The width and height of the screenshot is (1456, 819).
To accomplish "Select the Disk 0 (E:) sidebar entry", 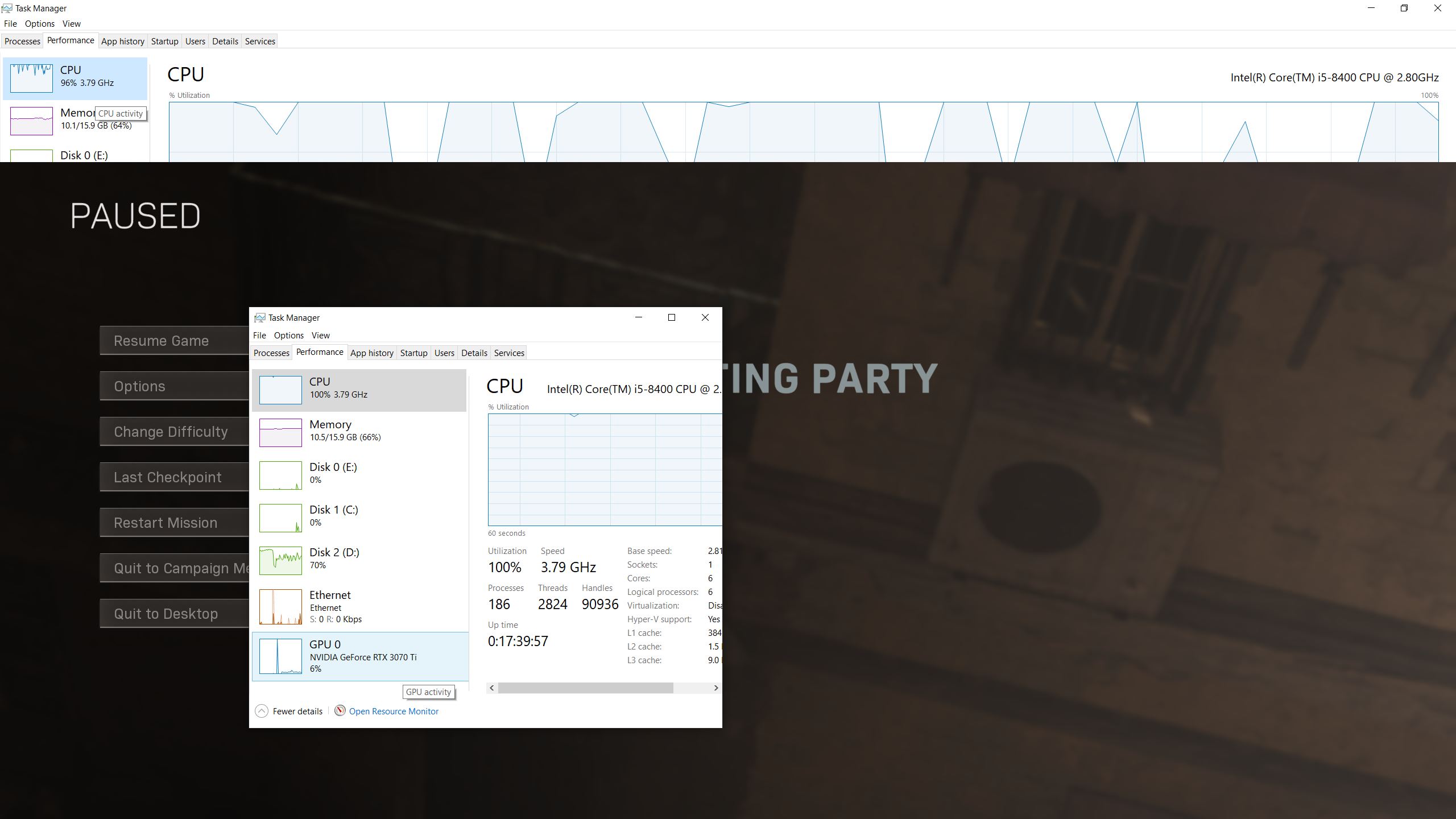I will 280,475.
